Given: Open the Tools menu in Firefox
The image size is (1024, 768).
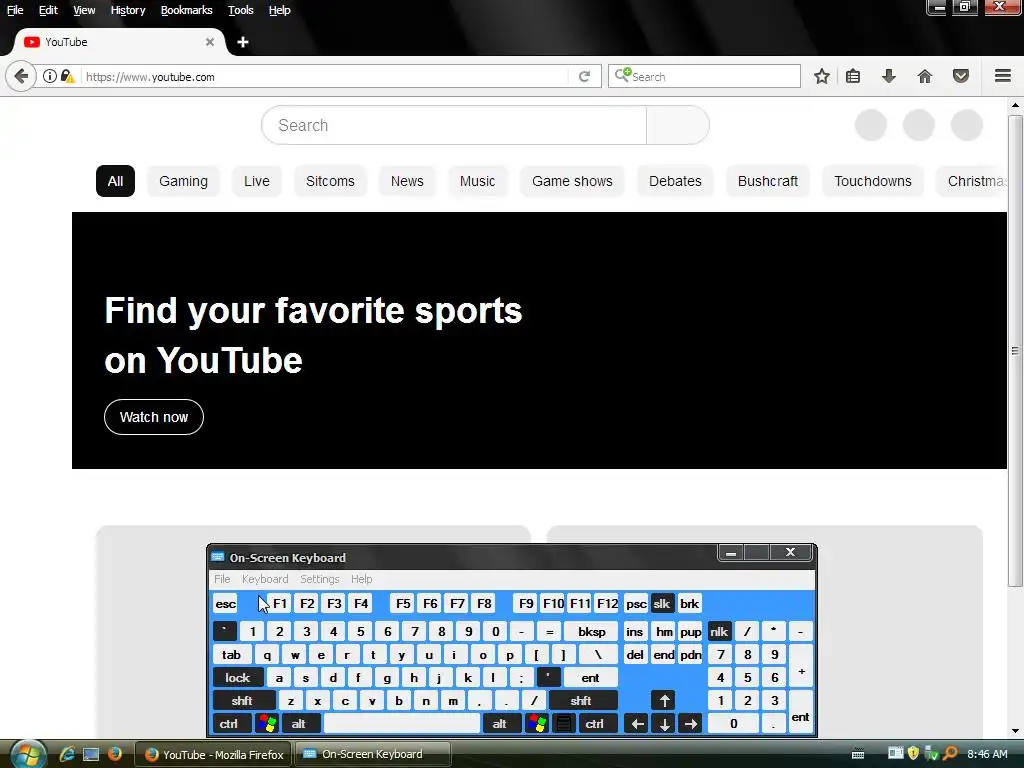Looking at the screenshot, I should (x=240, y=10).
